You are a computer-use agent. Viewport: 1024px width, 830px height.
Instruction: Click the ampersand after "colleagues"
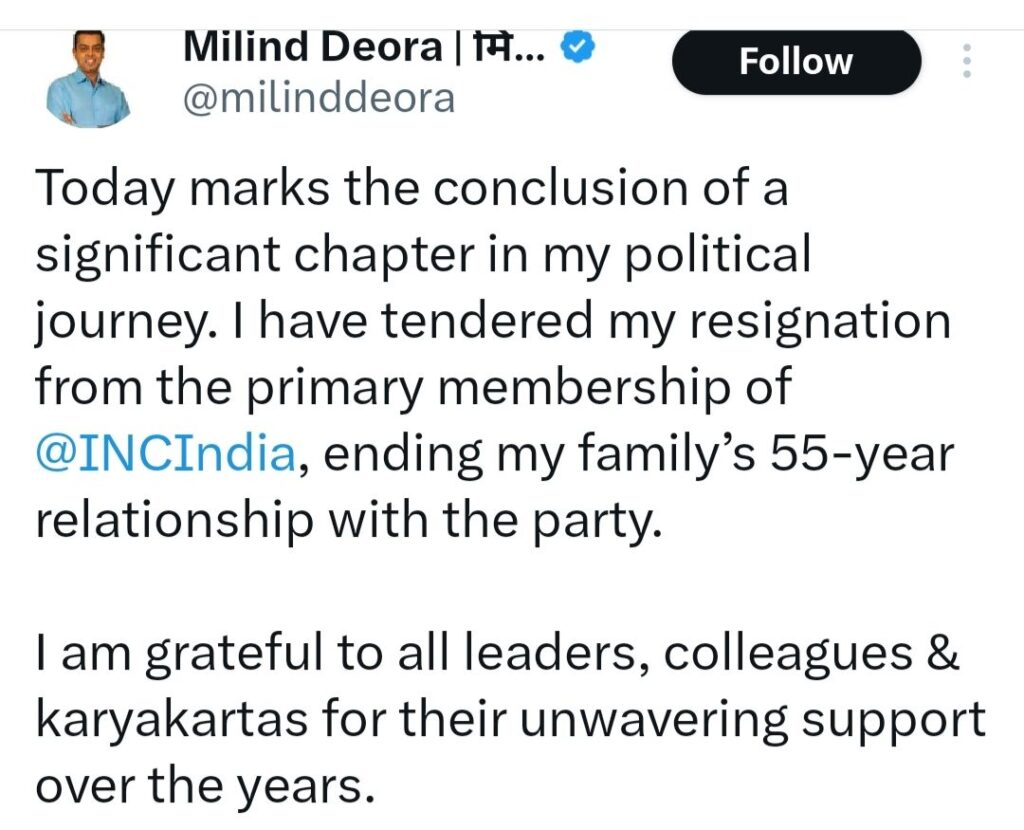coord(945,654)
